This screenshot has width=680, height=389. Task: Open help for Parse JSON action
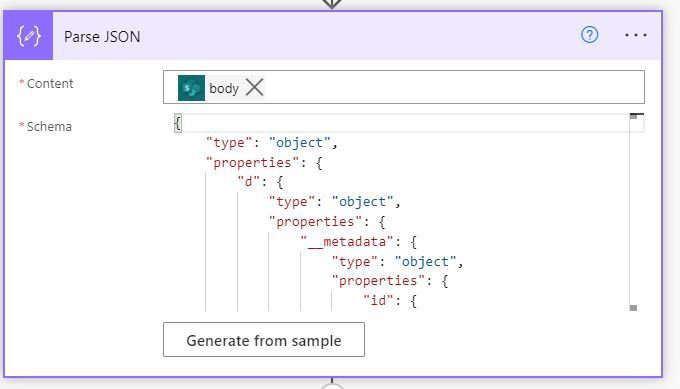click(589, 35)
